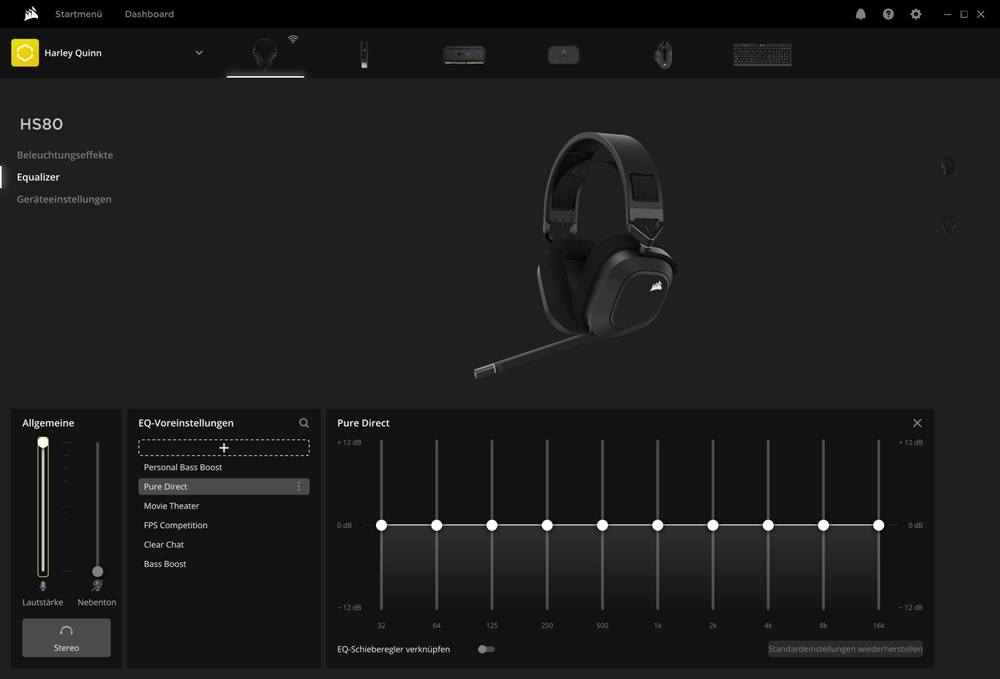Show lower headset view thumbnail on right
Viewport: 1000px width, 679px height.
click(948, 224)
